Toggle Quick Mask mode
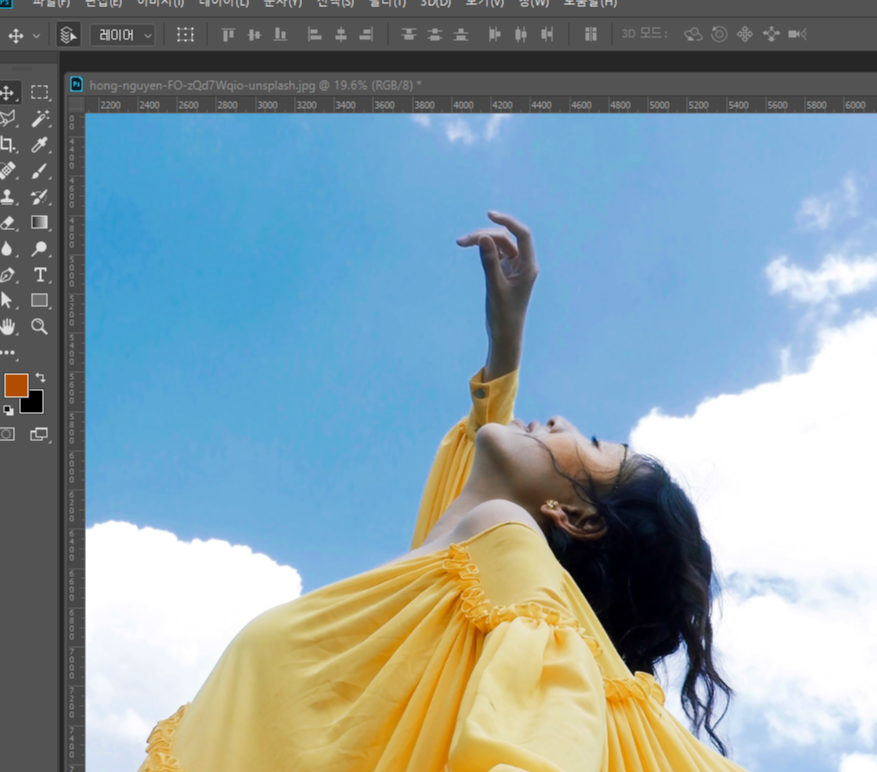Screen dimensions: 877x772 point(8,434)
